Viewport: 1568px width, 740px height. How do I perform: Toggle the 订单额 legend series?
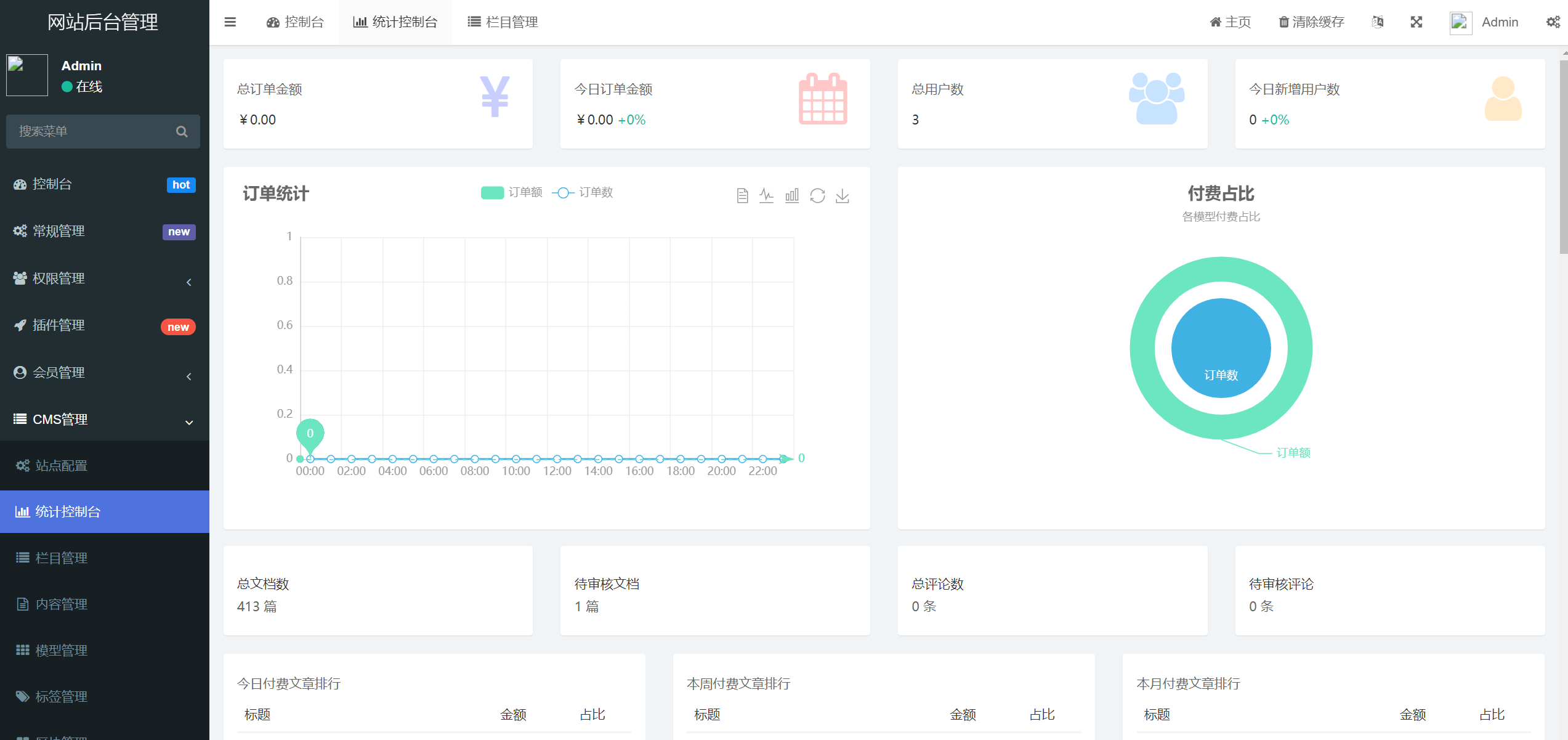[511, 193]
